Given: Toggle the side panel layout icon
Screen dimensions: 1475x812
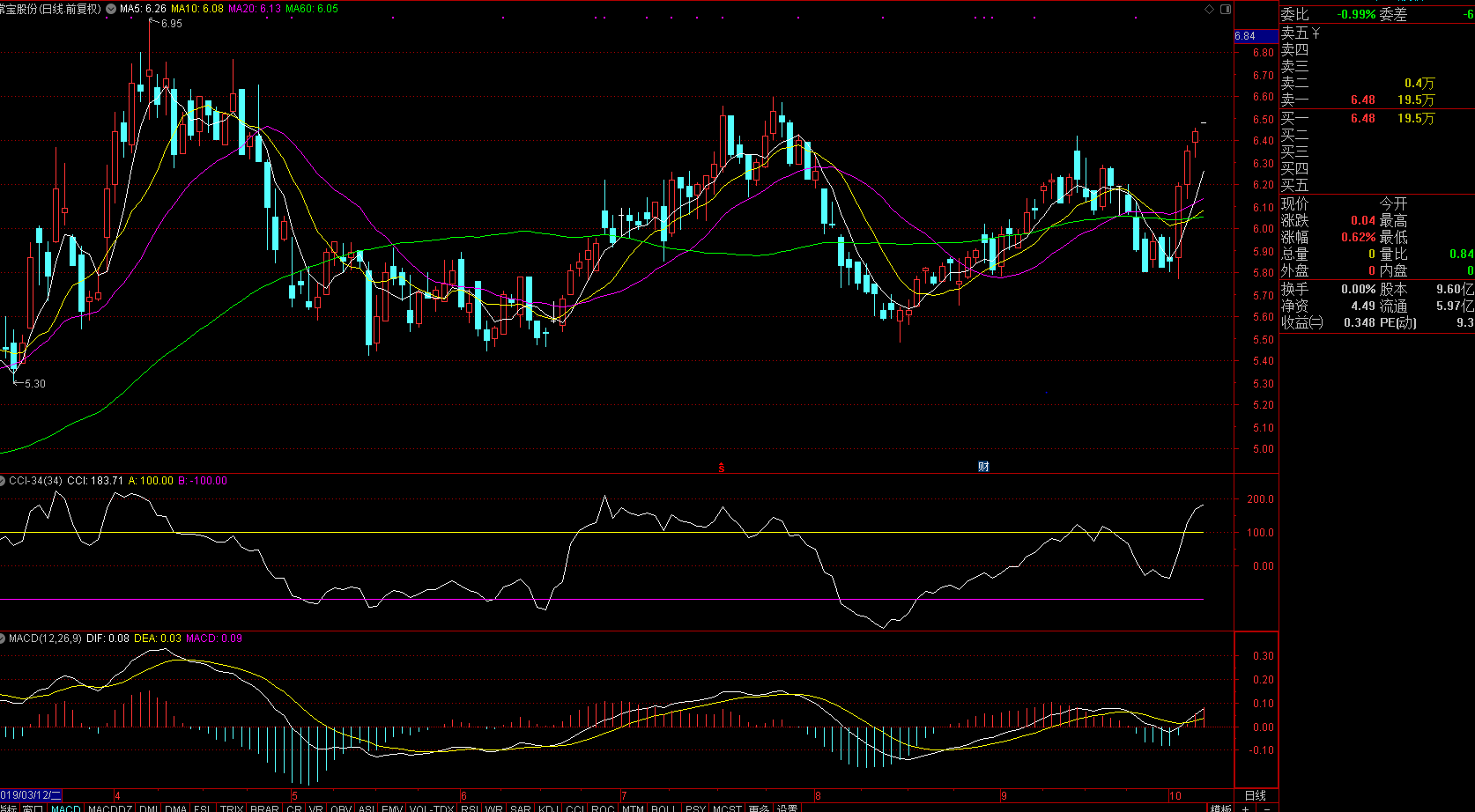Looking at the screenshot, I should click(1225, 9).
